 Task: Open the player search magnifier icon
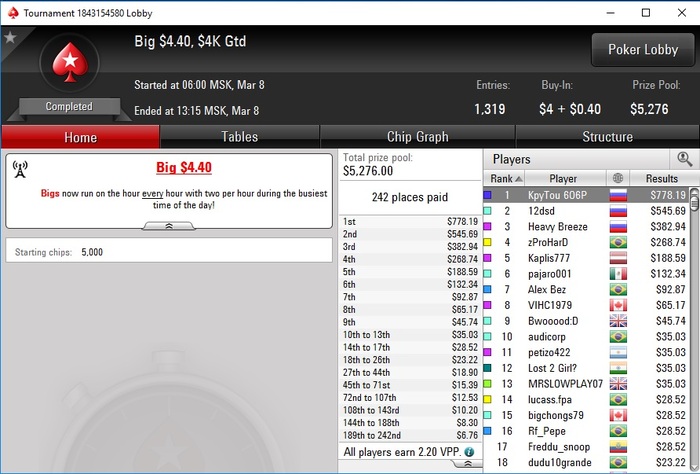684,159
